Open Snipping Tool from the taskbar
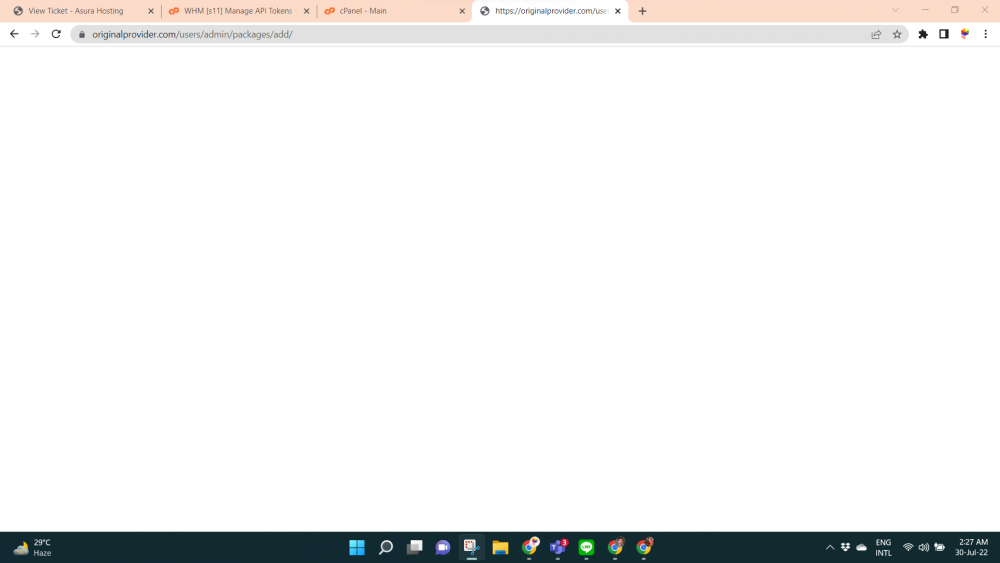The width and height of the screenshot is (1000, 563). coord(472,547)
